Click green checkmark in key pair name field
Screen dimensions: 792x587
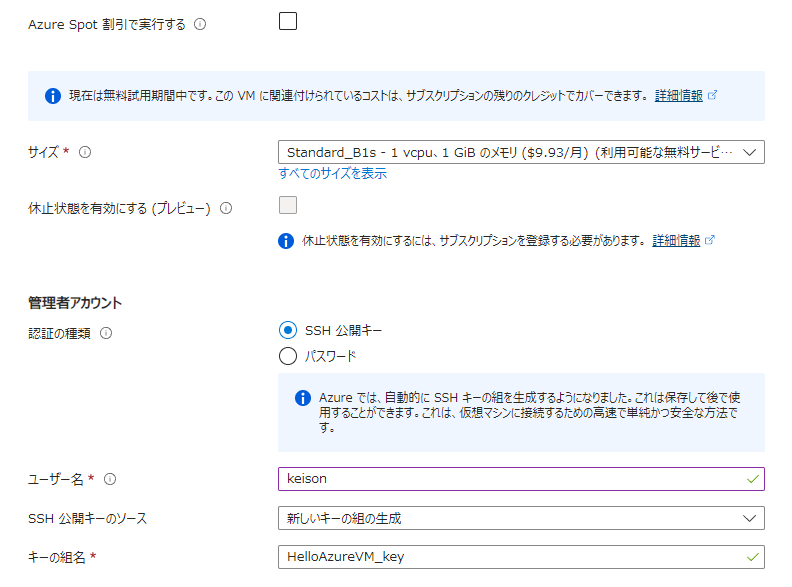tap(753, 557)
